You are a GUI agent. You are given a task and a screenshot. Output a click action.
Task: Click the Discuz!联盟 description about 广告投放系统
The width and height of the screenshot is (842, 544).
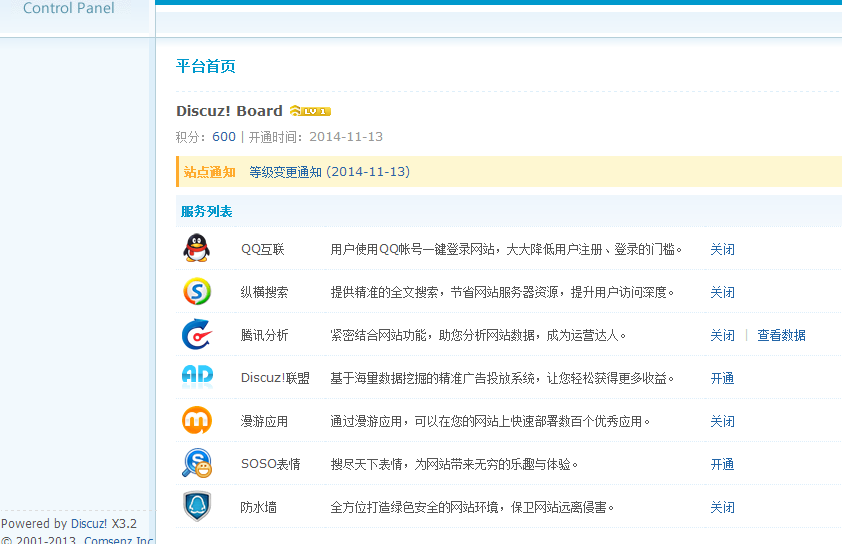click(502, 378)
